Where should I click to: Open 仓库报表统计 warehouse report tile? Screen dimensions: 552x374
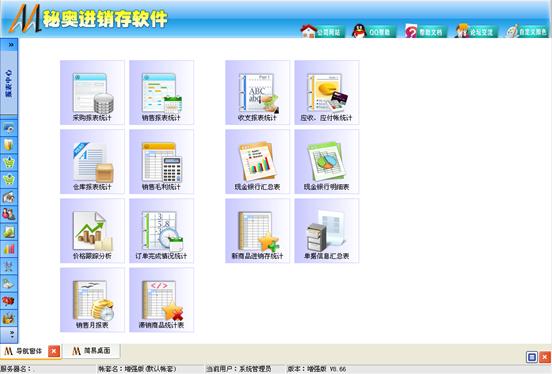point(92,162)
